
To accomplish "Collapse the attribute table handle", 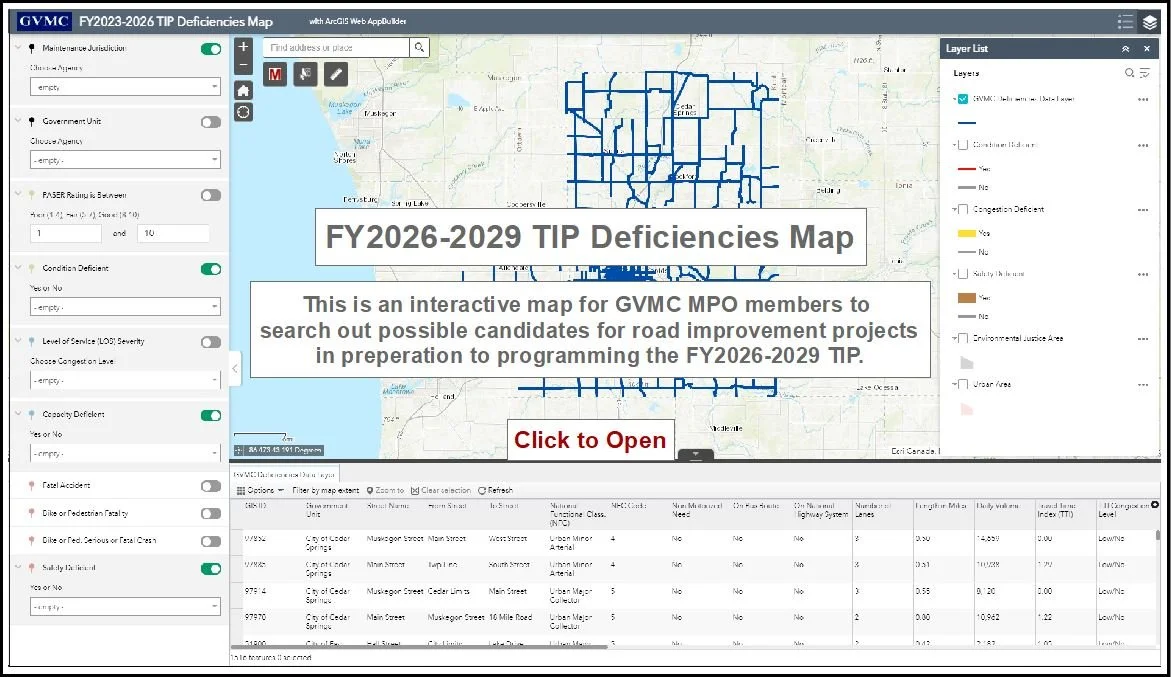I will (695, 454).
